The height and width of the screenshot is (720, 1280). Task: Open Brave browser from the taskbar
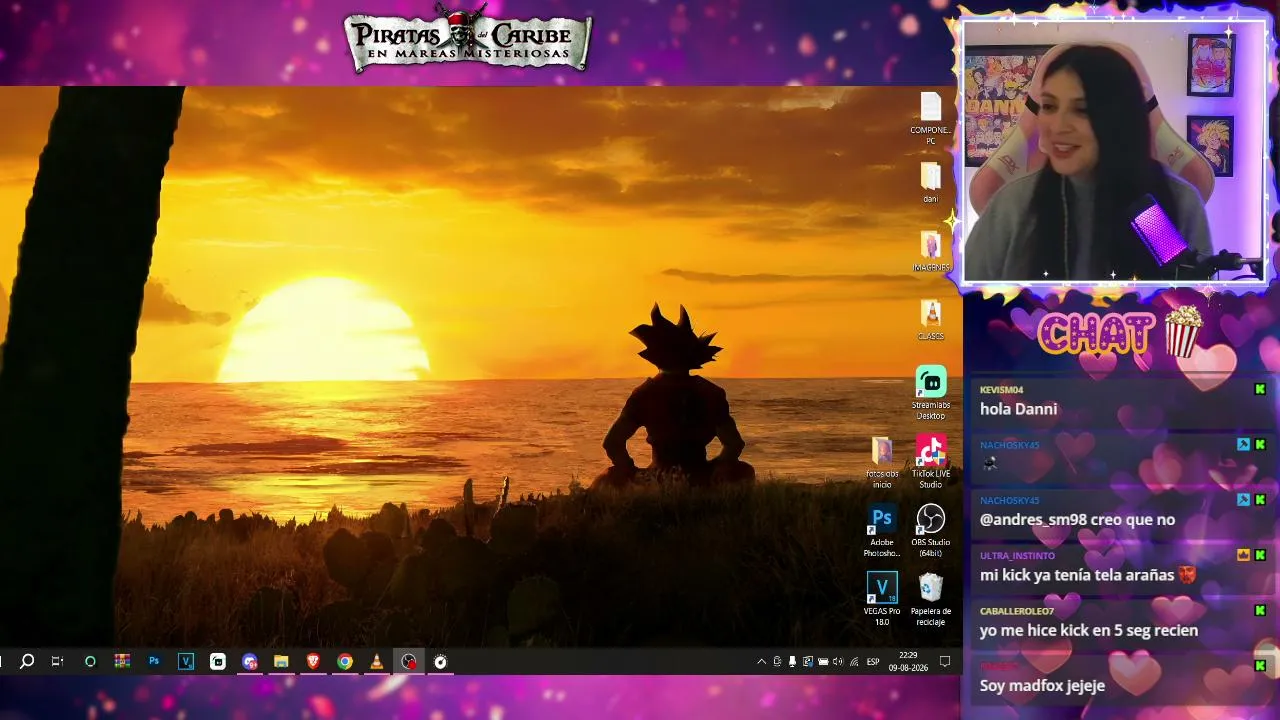[x=313, y=661]
